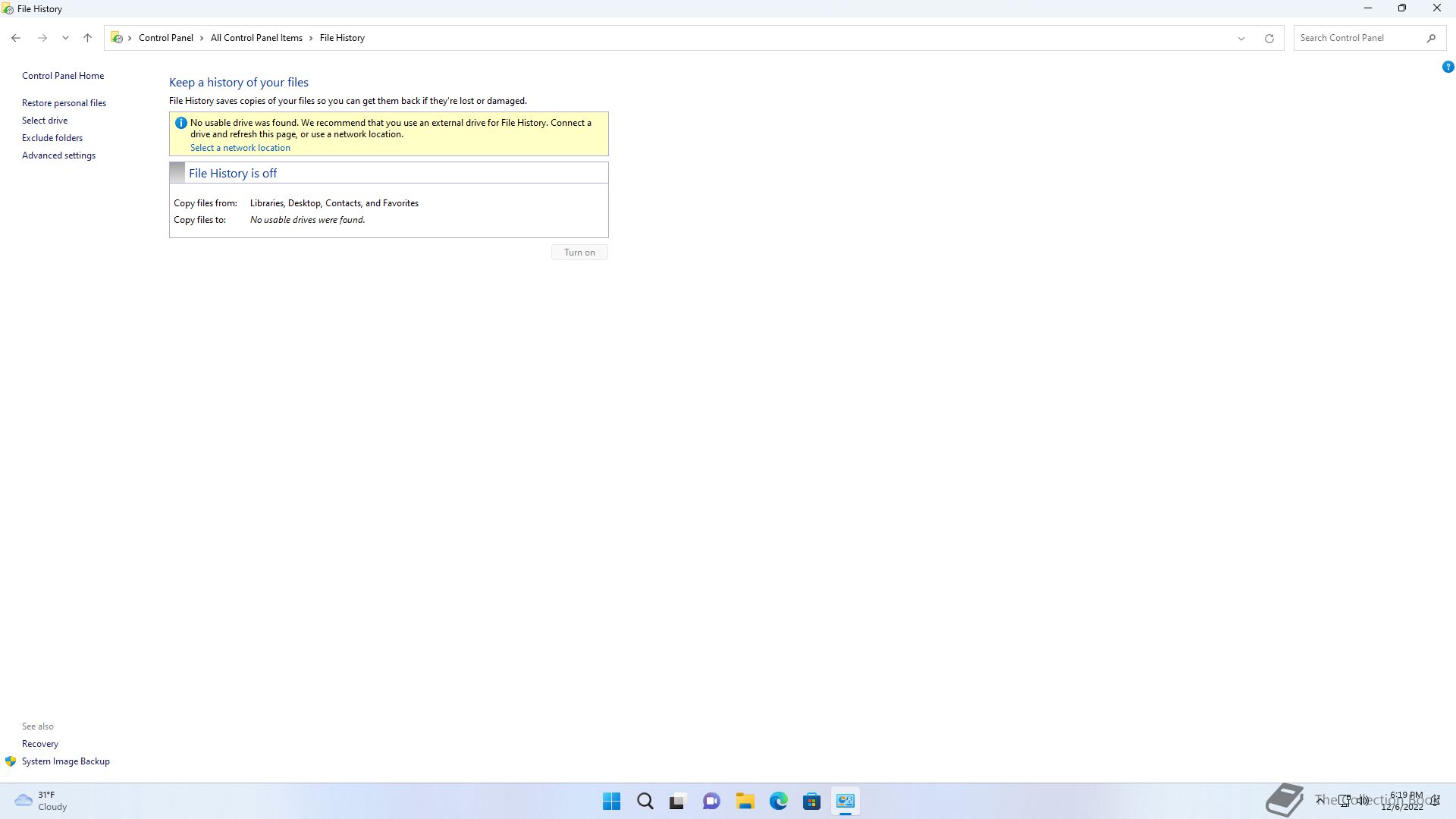Open taskbar search icon
Image resolution: width=1456 pixels, height=819 pixels.
645,801
